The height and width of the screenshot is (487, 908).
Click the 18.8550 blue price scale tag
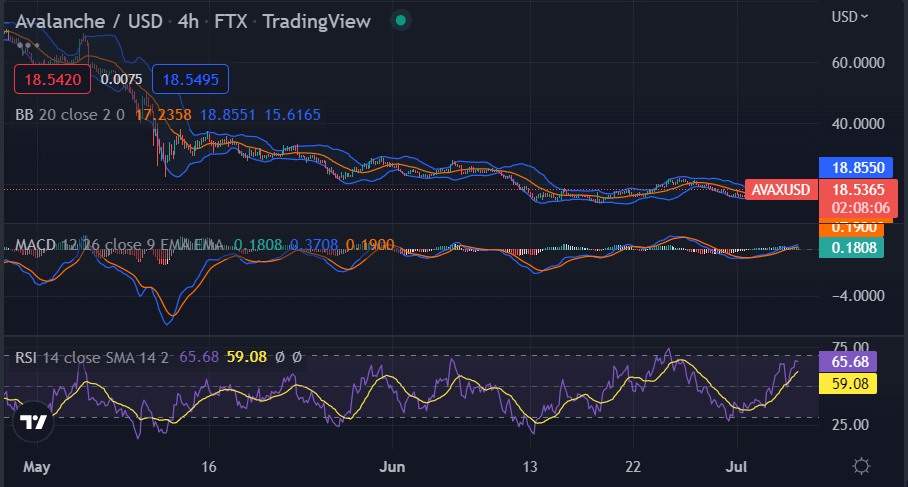click(856, 168)
